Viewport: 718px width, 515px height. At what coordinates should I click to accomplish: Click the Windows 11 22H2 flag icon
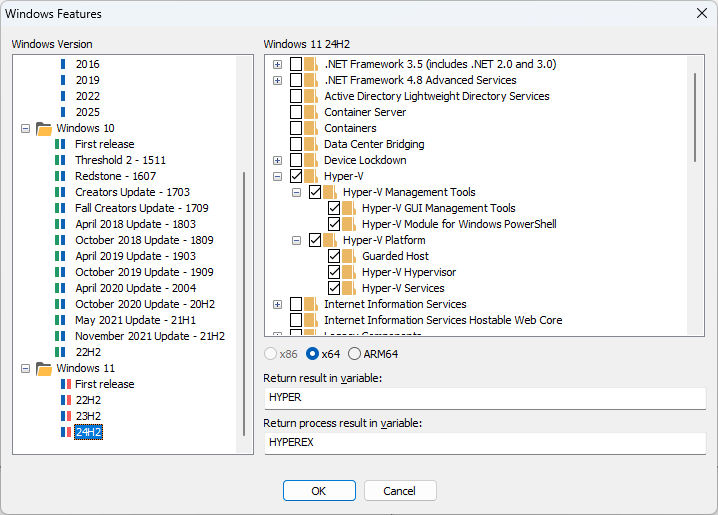point(66,400)
